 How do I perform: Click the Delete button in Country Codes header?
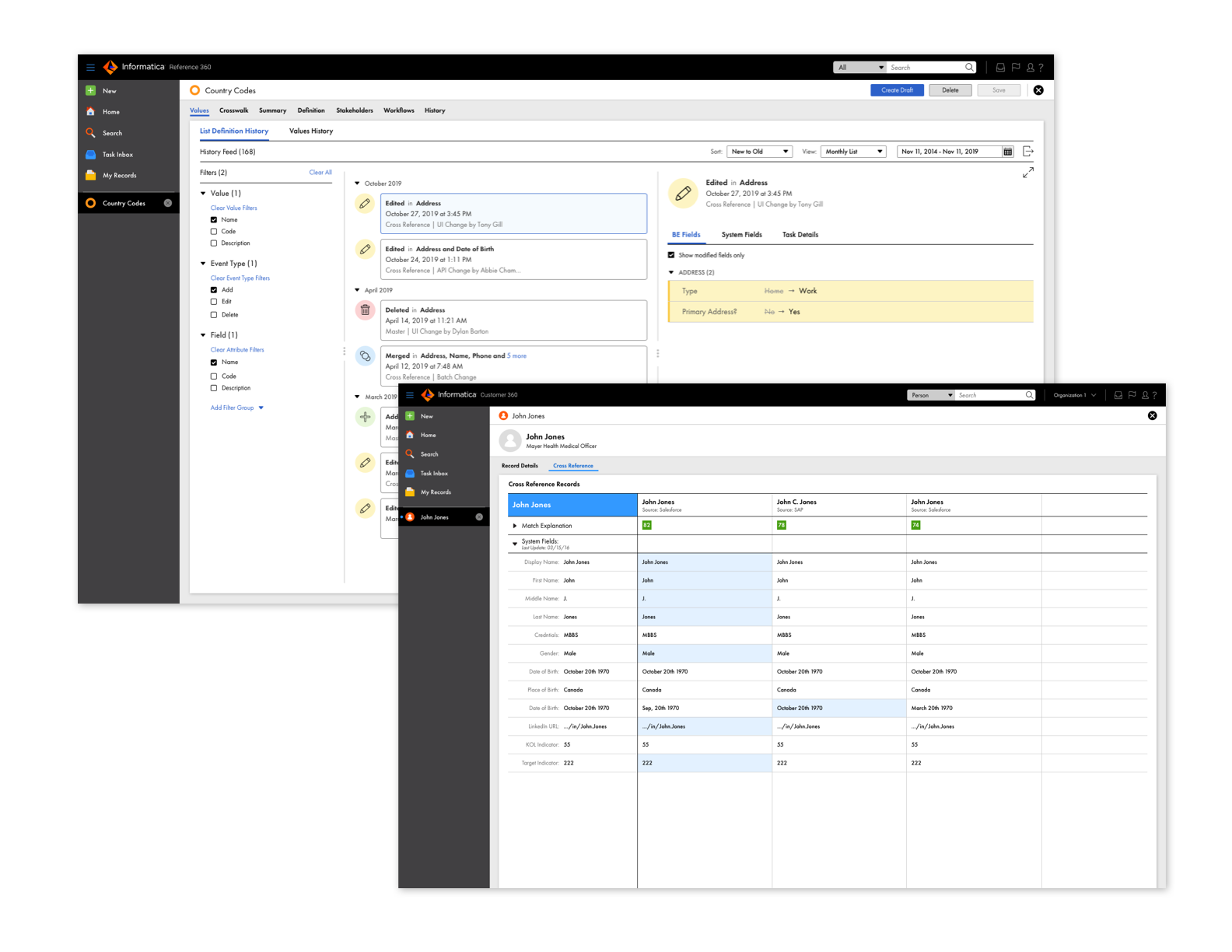[950, 90]
